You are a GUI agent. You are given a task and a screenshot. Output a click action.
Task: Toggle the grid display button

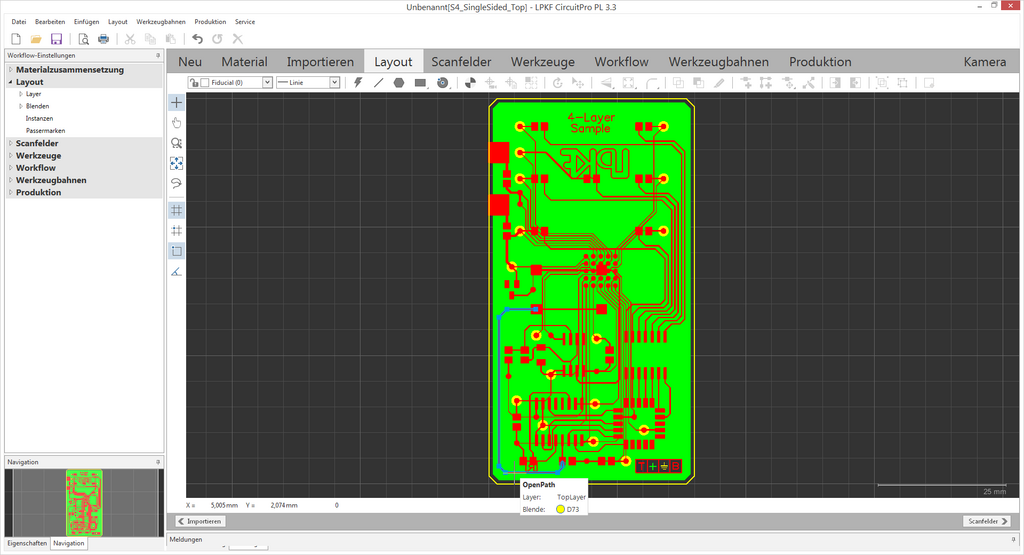pos(177,210)
